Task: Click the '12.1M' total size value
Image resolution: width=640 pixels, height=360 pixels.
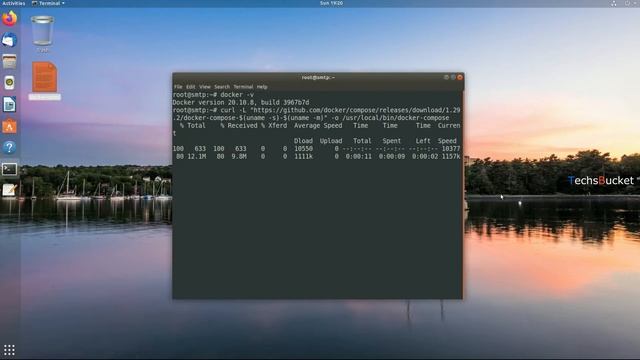Action: pos(196,156)
